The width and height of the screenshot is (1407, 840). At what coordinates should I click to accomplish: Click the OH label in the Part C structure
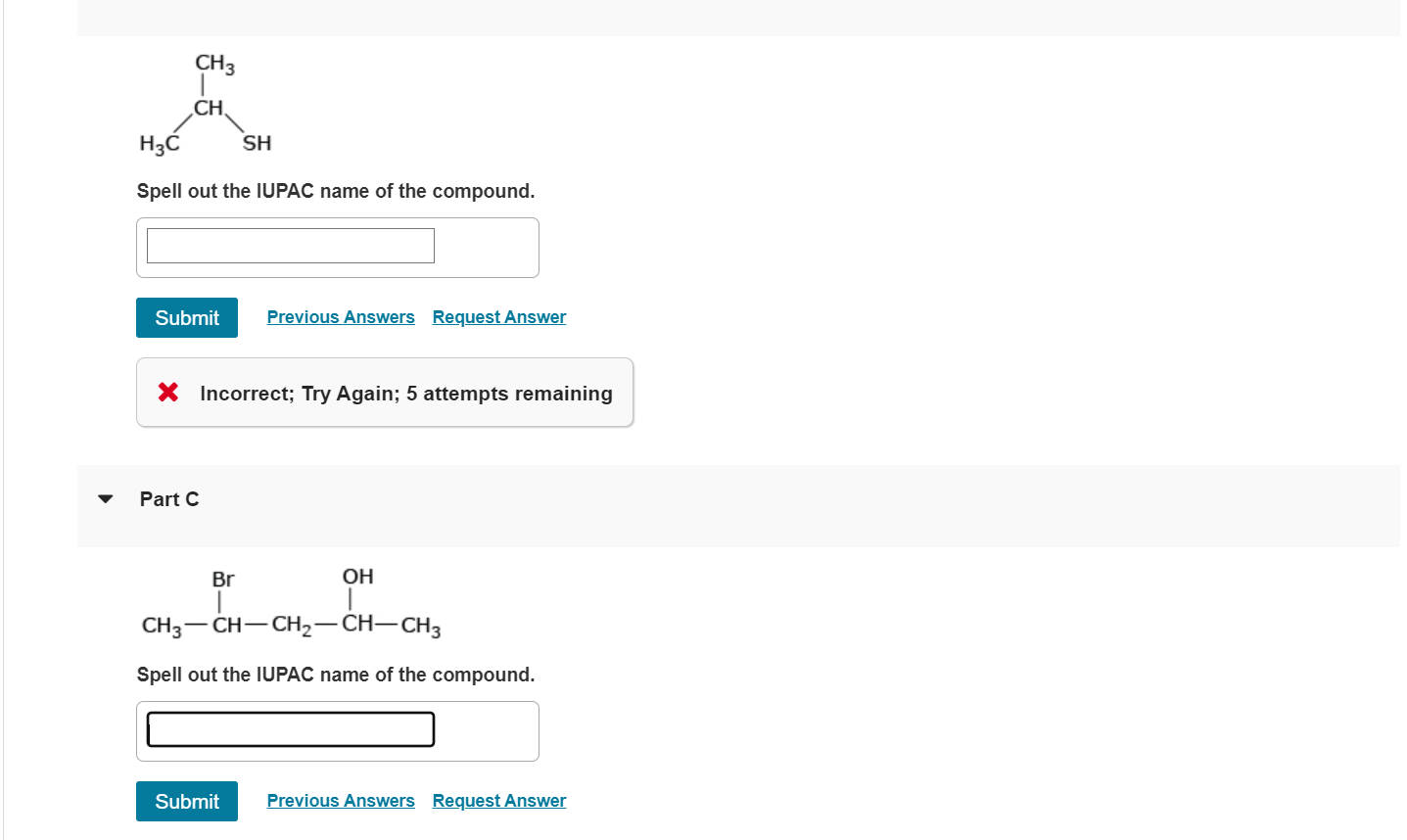tap(356, 577)
